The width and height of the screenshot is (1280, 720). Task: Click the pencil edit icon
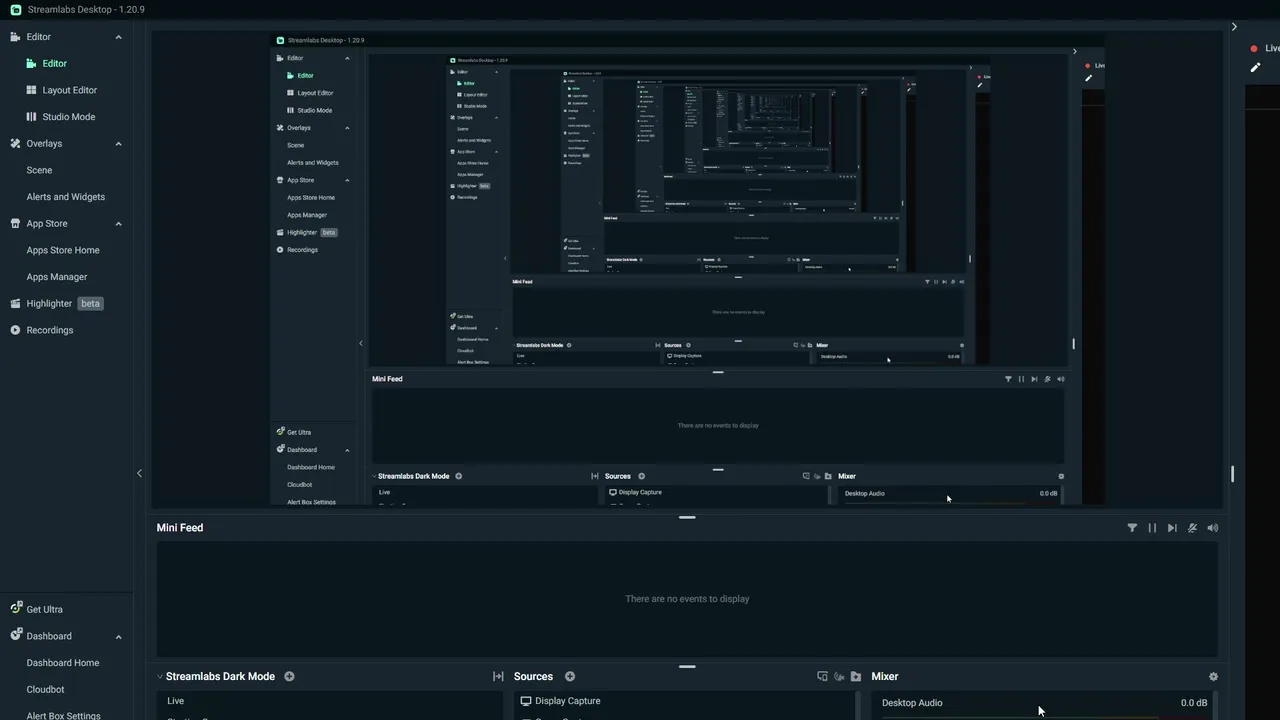pyautogui.click(x=1255, y=68)
